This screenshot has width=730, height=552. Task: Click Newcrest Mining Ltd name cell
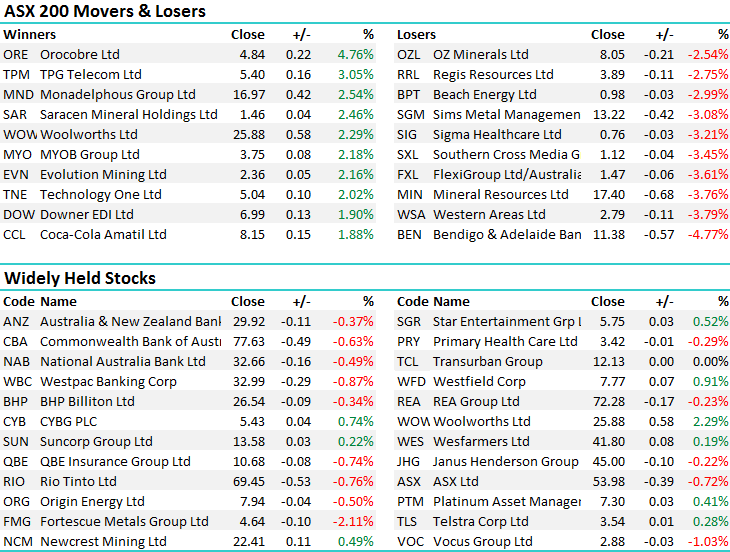click(103, 542)
